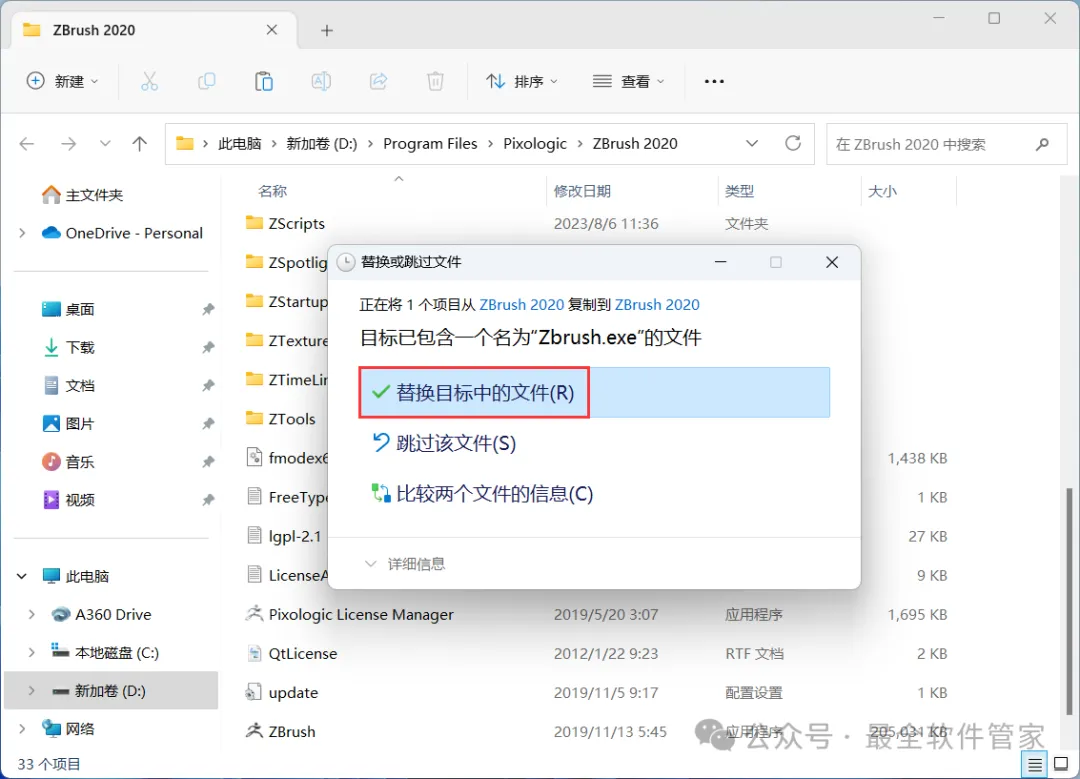
Task: Open address bar history dropdown chevron
Action: tap(752, 143)
